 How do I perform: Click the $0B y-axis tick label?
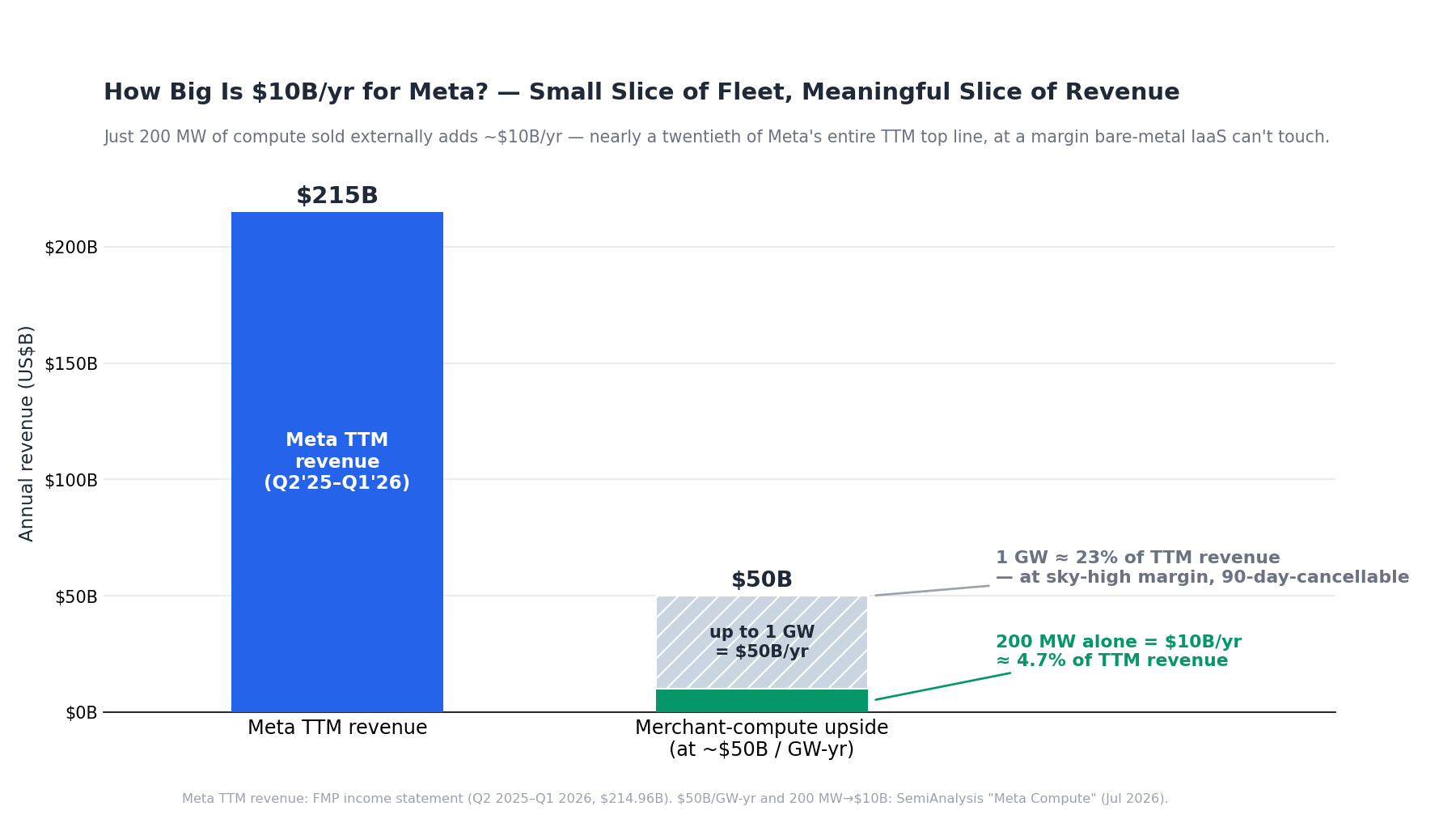click(81, 713)
